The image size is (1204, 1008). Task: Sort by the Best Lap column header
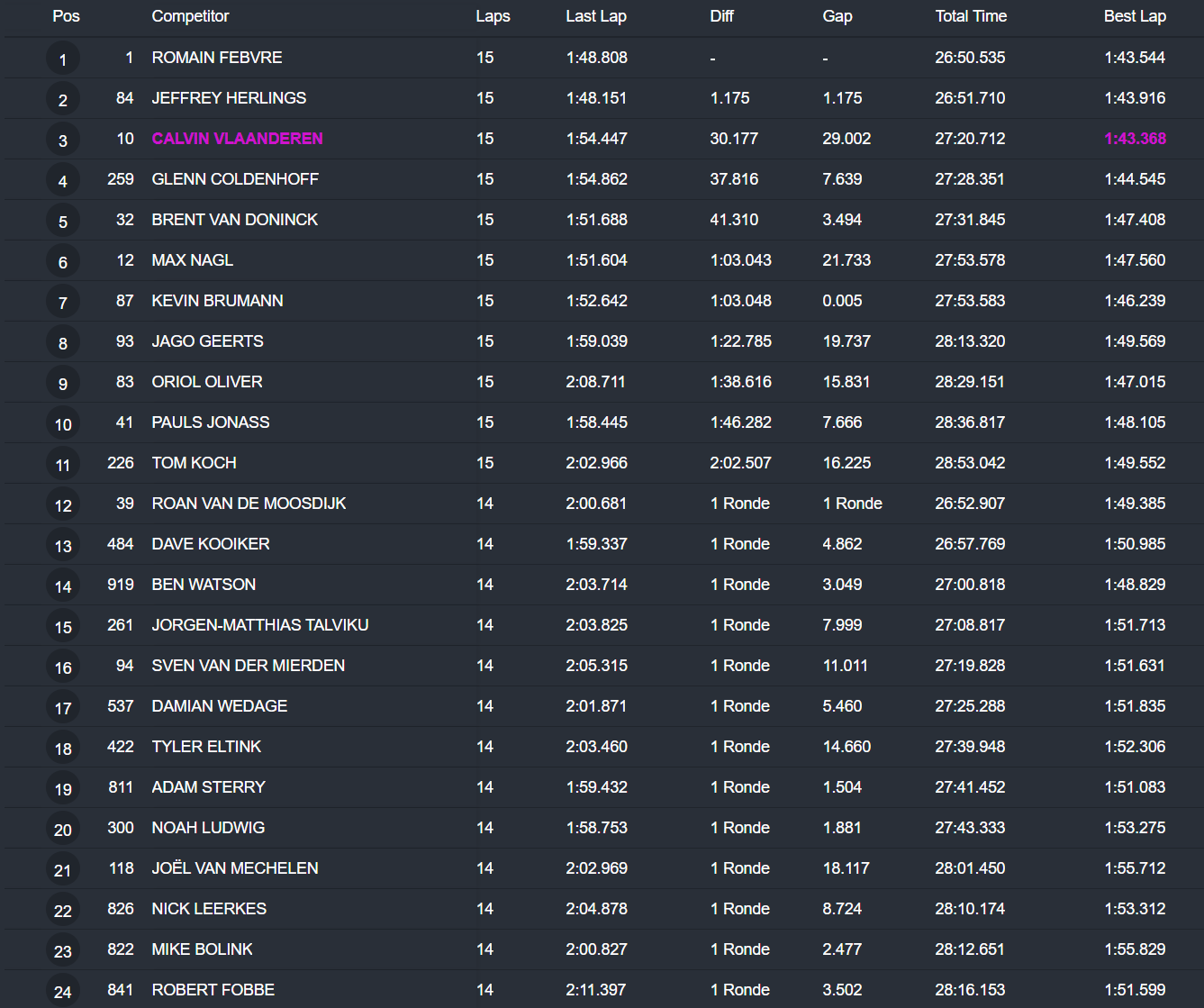click(1135, 16)
